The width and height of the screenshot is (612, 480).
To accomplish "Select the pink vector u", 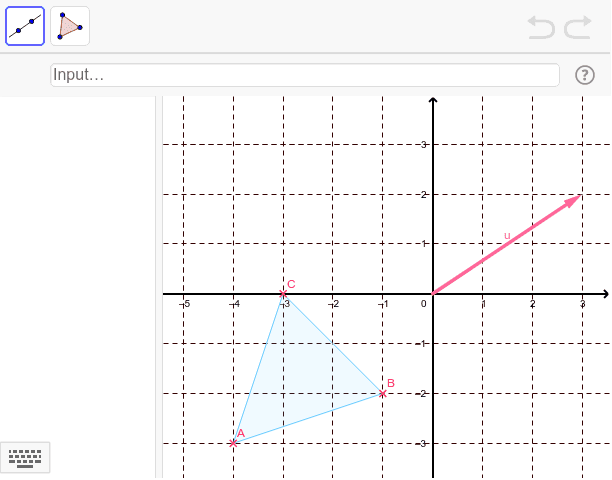I will [x=507, y=244].
